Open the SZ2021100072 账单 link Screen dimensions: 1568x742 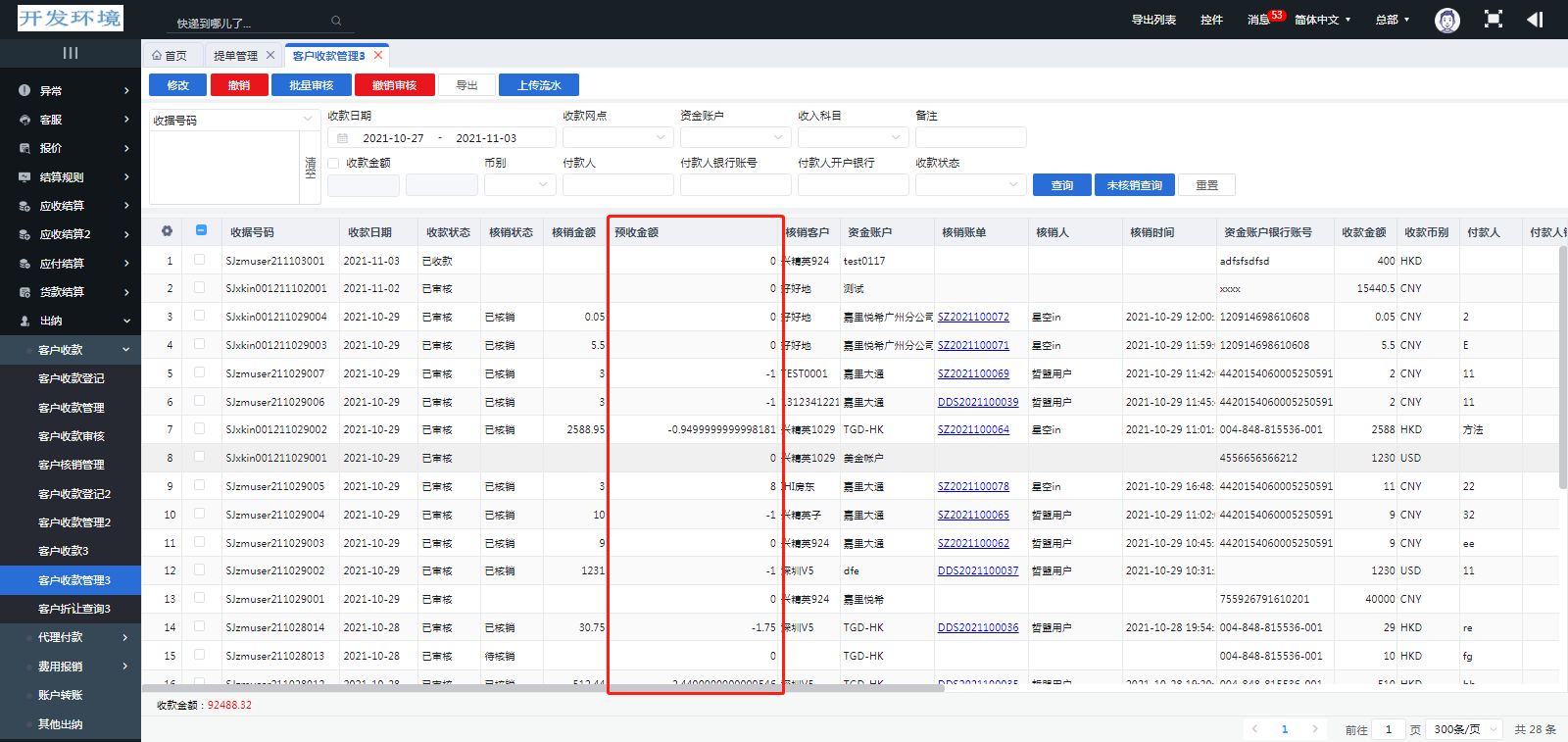[973, 317]
